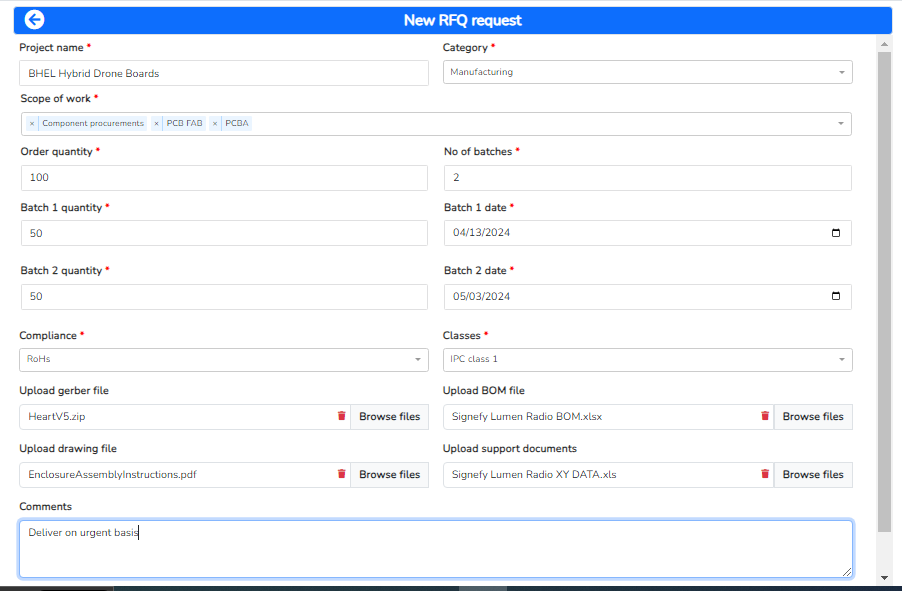The height and width of the screenshot is (591, 902).
Task: Browse files for gerber file upload
Action: pyautogui.click(x=389, y=417)
